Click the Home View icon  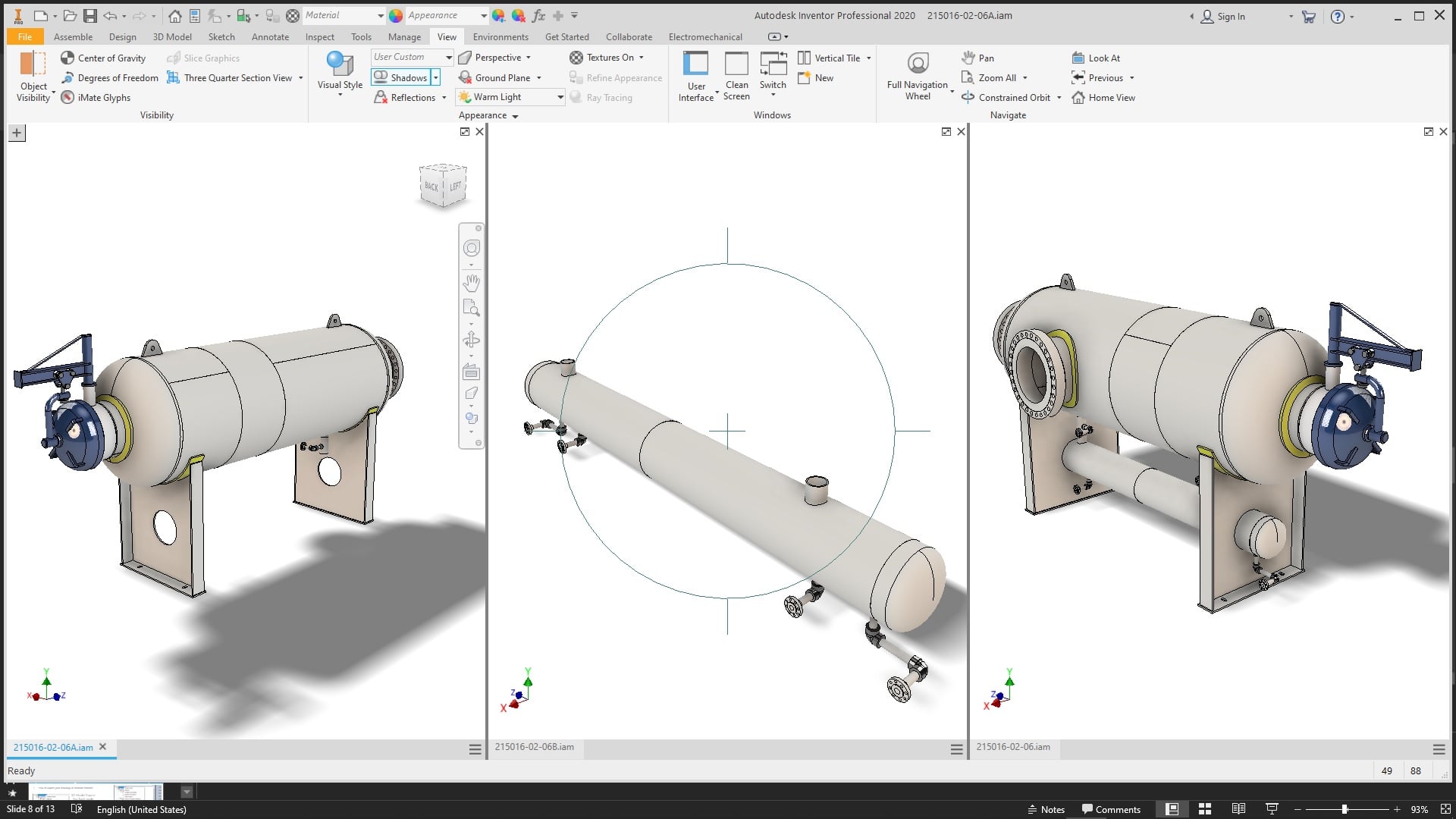pos(1078,98)
